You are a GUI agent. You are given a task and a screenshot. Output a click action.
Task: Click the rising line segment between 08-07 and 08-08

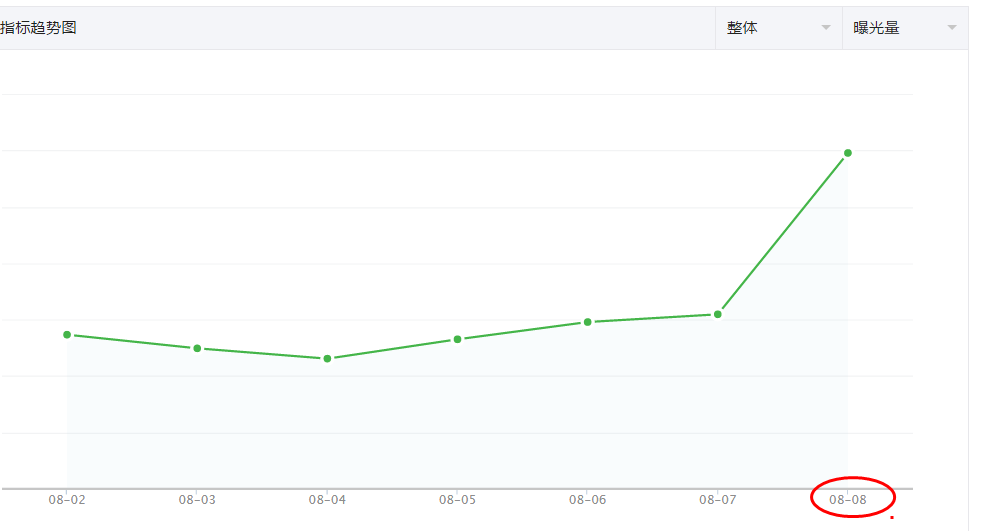point(782,234)
